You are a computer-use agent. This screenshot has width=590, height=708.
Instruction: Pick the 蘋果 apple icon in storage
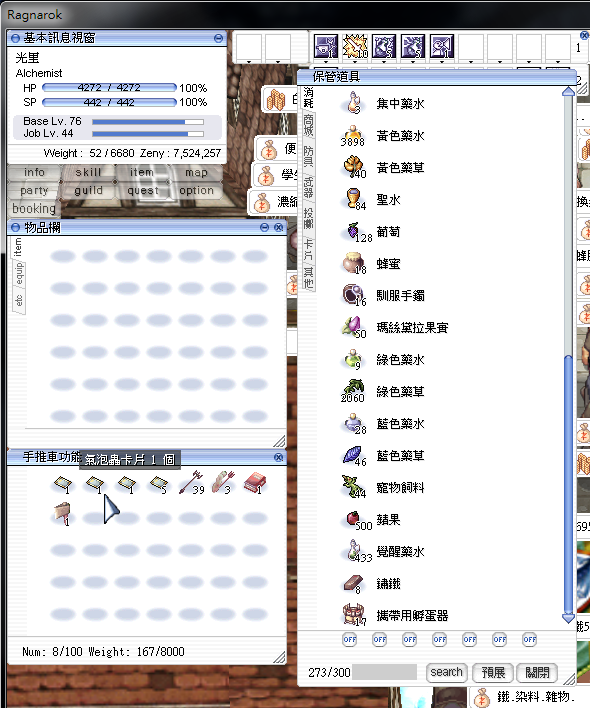[354, 519]
